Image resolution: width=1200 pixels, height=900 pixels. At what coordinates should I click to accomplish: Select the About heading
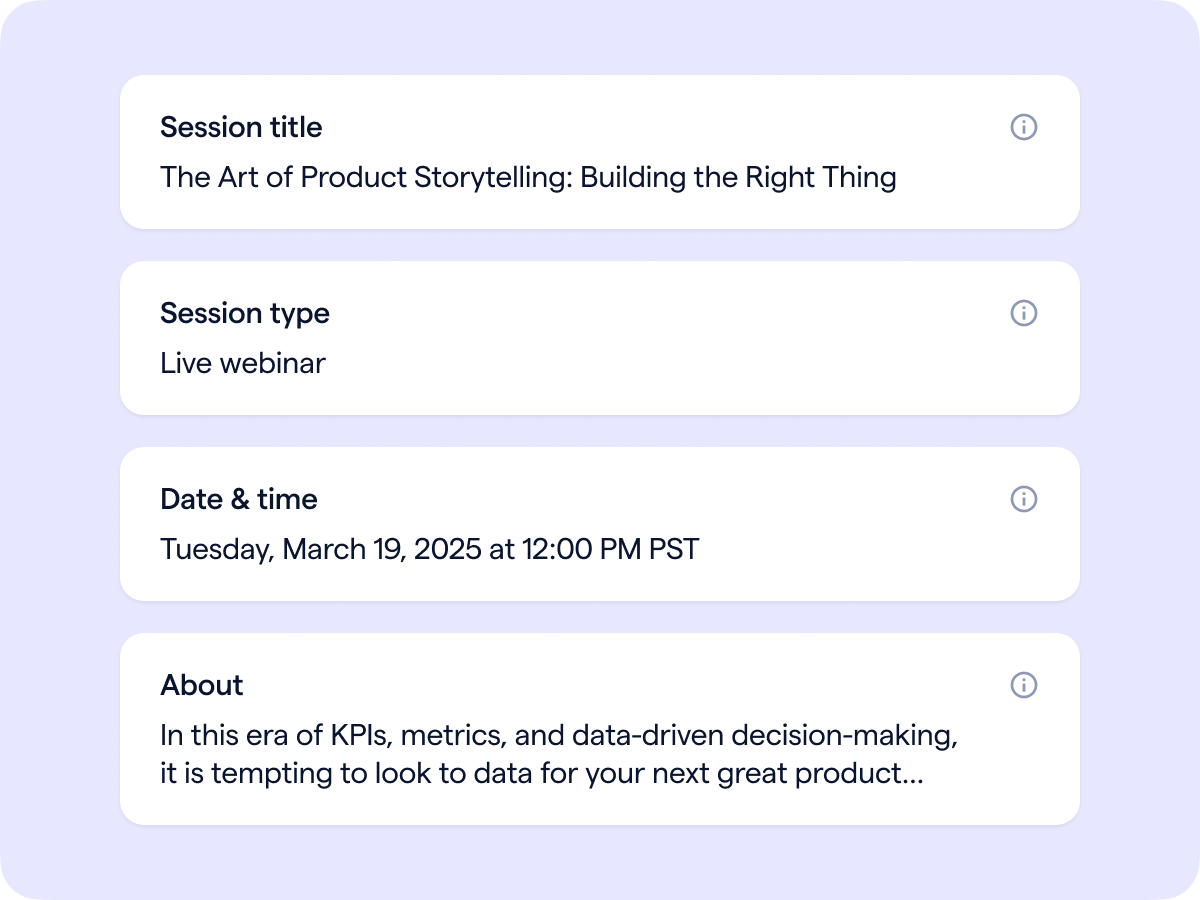tap(201, 685)
